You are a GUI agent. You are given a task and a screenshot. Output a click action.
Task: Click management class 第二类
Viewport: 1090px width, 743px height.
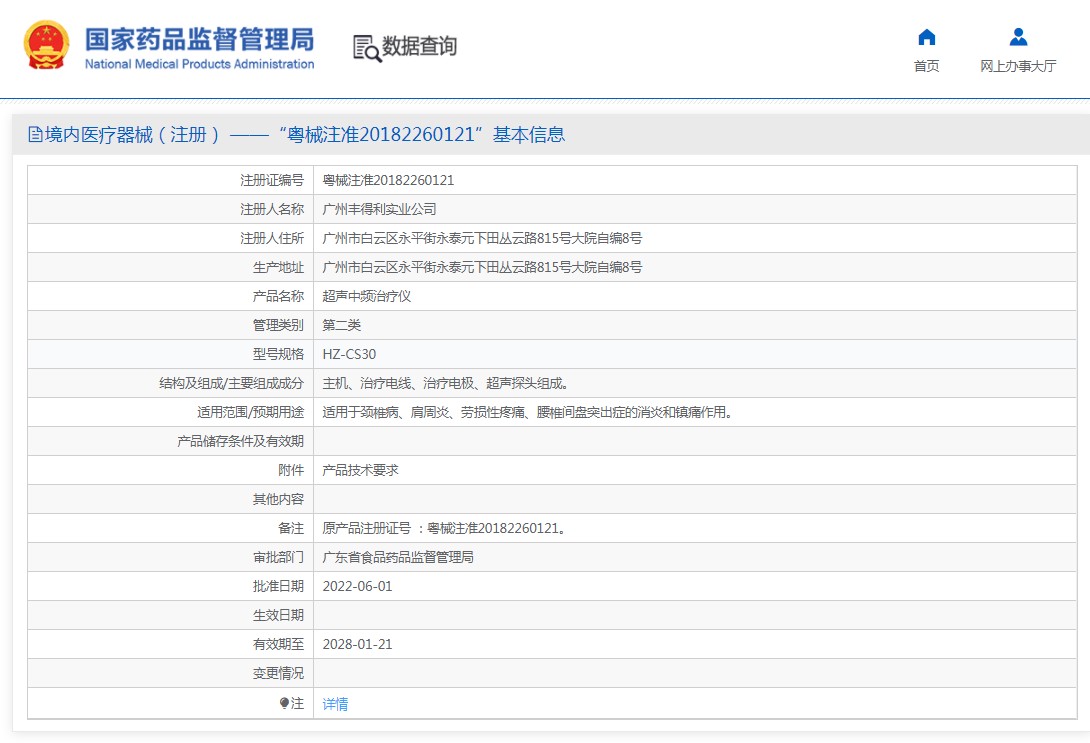[x=341, y=325]
